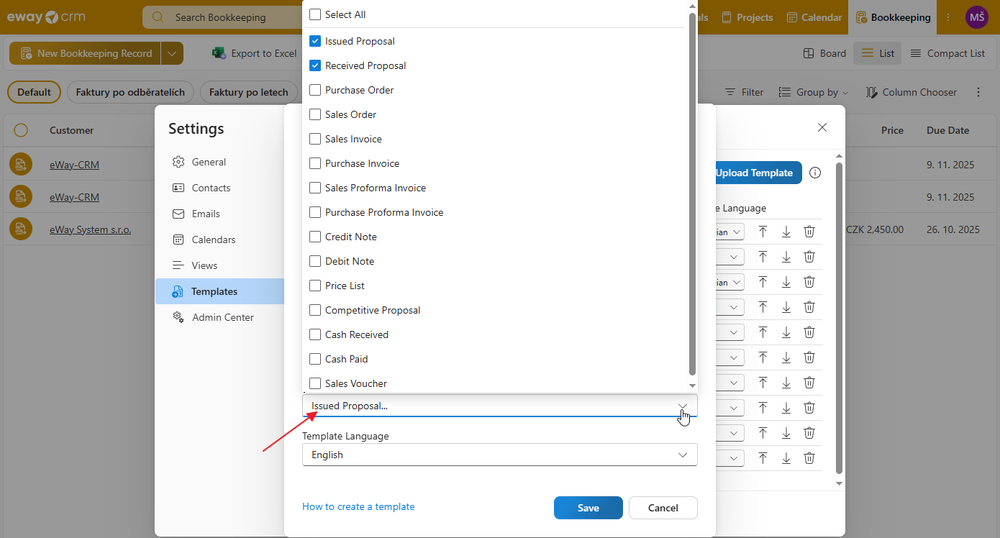Open the Calendars settings section
The image size is (1000, 538).
coord(213,240)
